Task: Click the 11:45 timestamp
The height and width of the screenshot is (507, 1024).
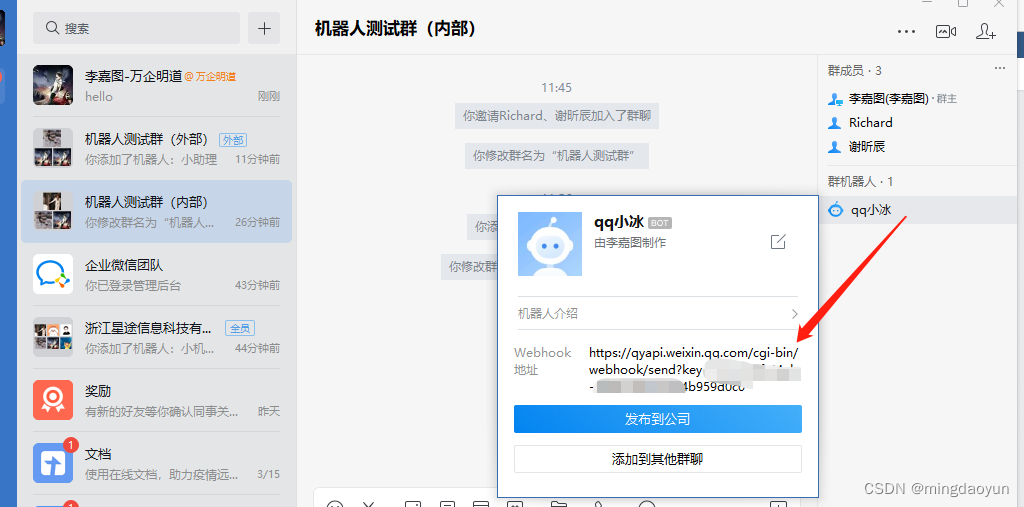Action: pos(556,88)
